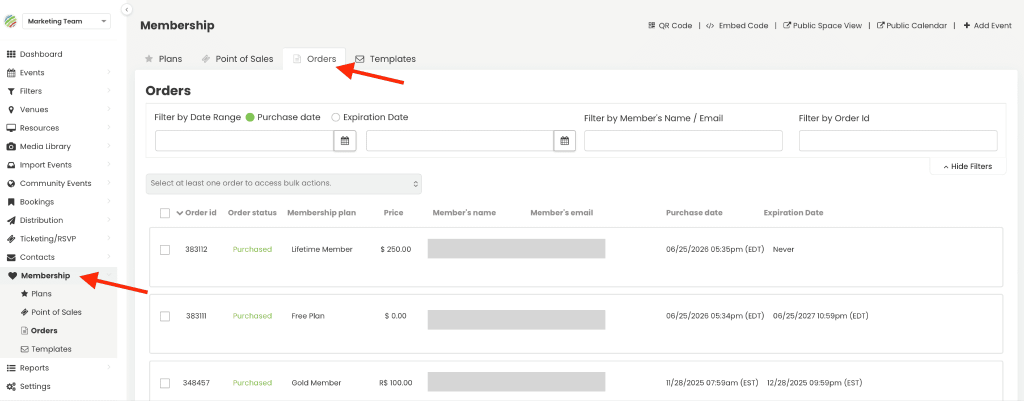1024x401 pixels.
Task: Check the select-all orders checkbox
Action: tap(165, 213)
